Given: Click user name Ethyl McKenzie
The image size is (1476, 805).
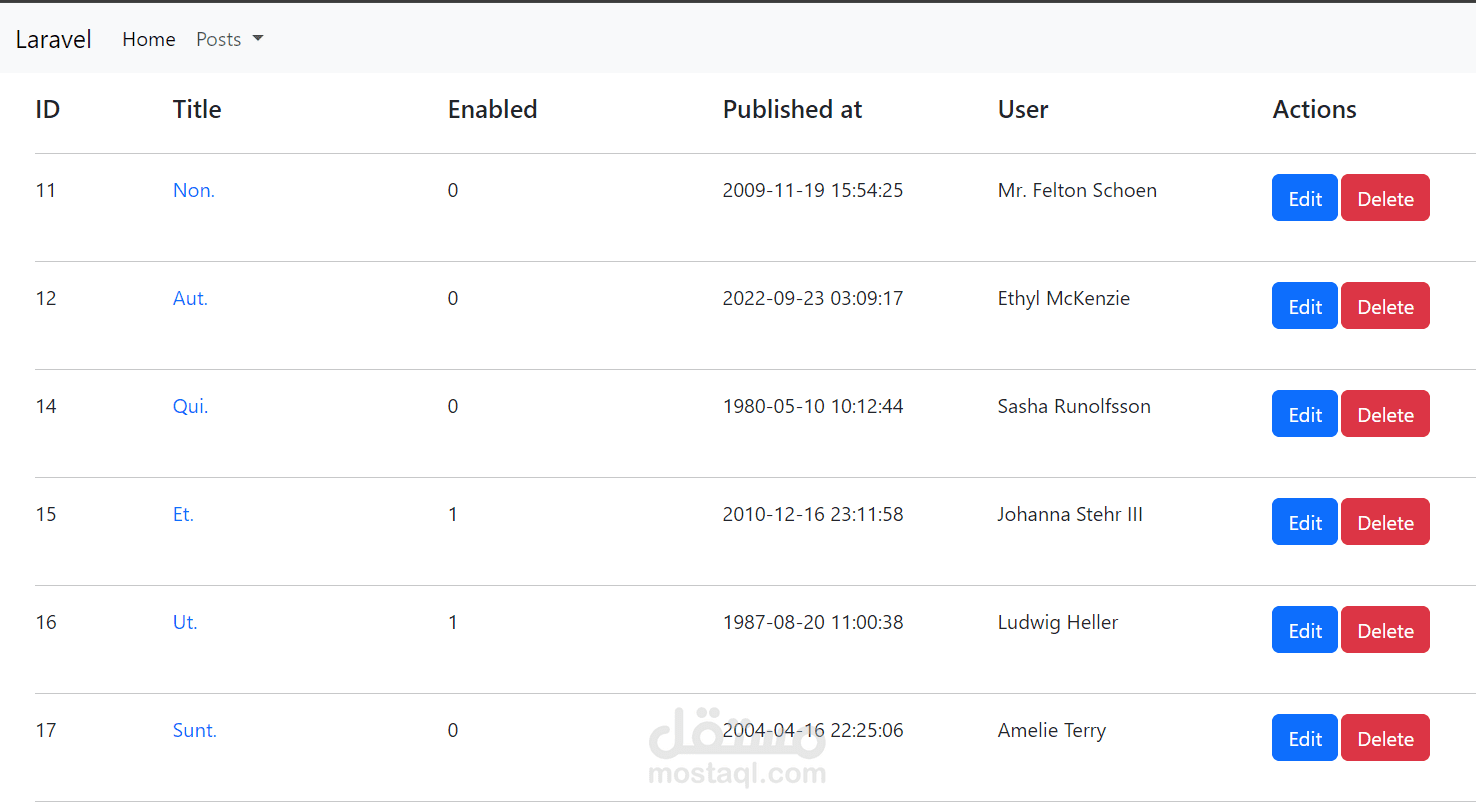Looking at the screenshot, I should 1064,298.
